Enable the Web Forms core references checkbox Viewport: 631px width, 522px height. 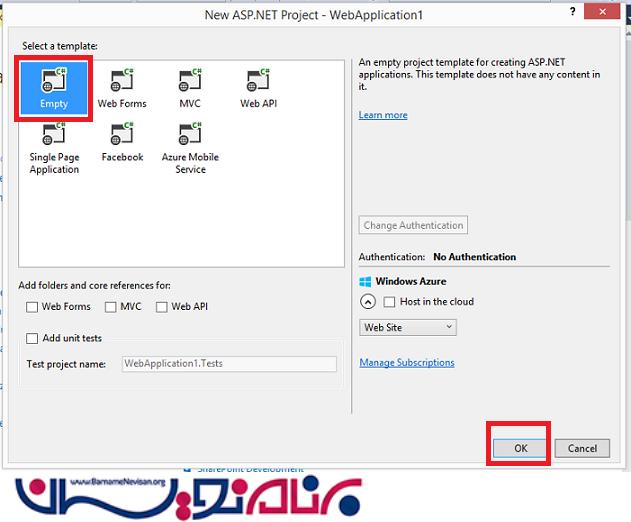click(x=32, y=307)
